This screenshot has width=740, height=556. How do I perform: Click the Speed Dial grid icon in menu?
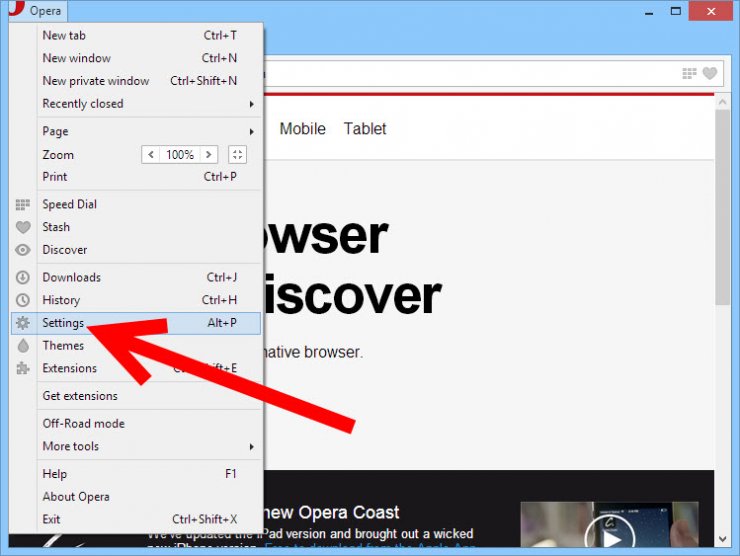tap(23, 204)
